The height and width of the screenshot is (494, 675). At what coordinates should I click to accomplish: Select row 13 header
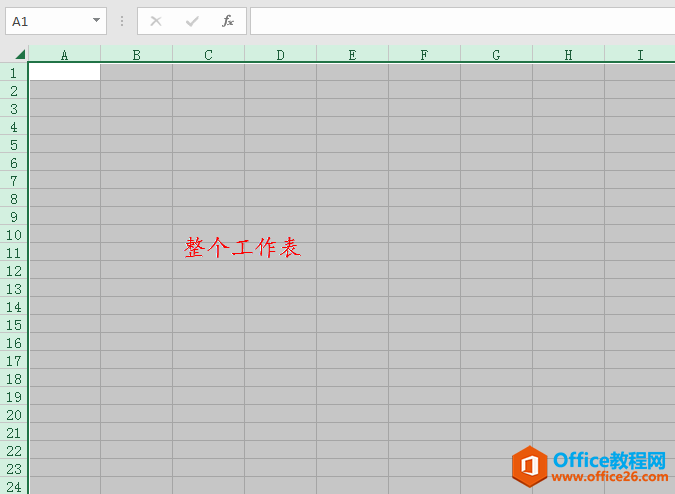(x=14, y=289)
